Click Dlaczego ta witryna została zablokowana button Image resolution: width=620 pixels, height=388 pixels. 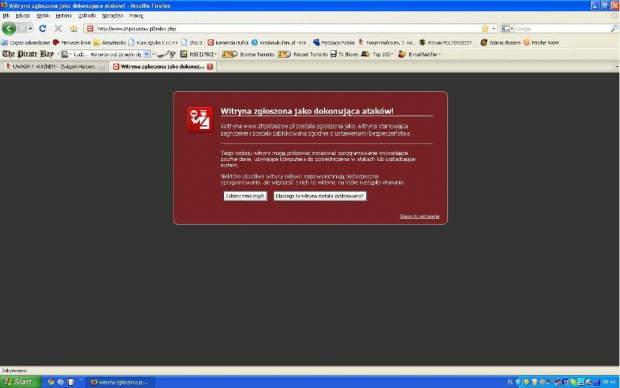click(319, 196)
